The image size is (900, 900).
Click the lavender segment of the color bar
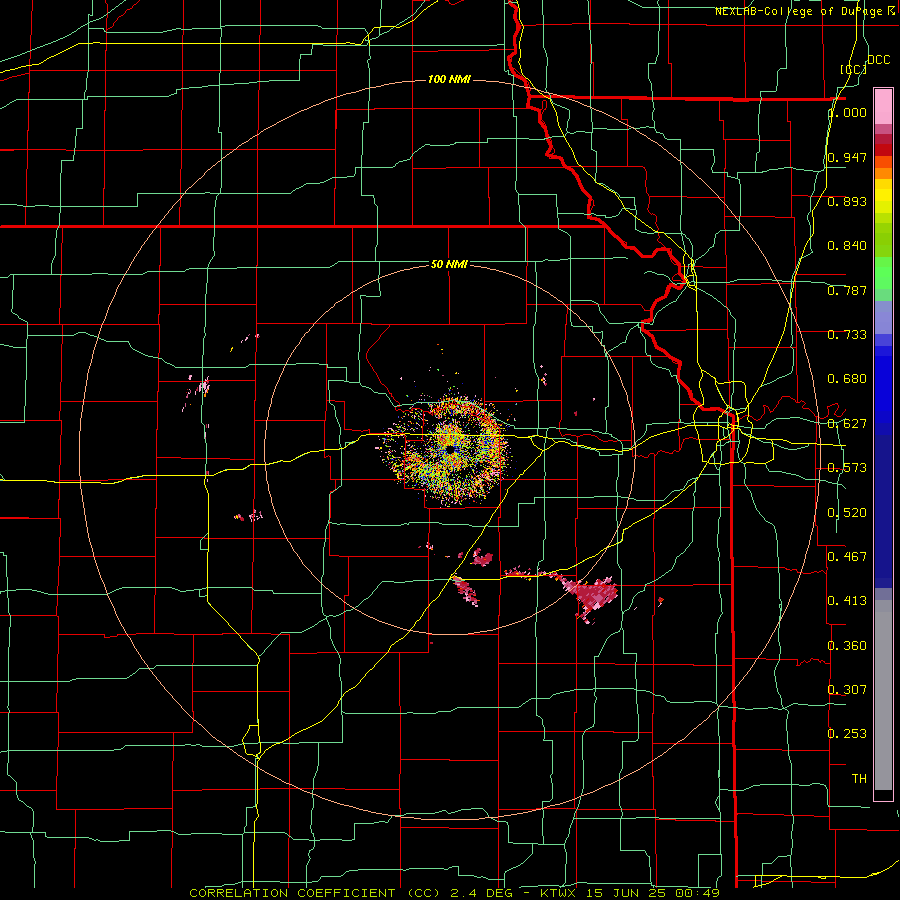click(883, 317)
